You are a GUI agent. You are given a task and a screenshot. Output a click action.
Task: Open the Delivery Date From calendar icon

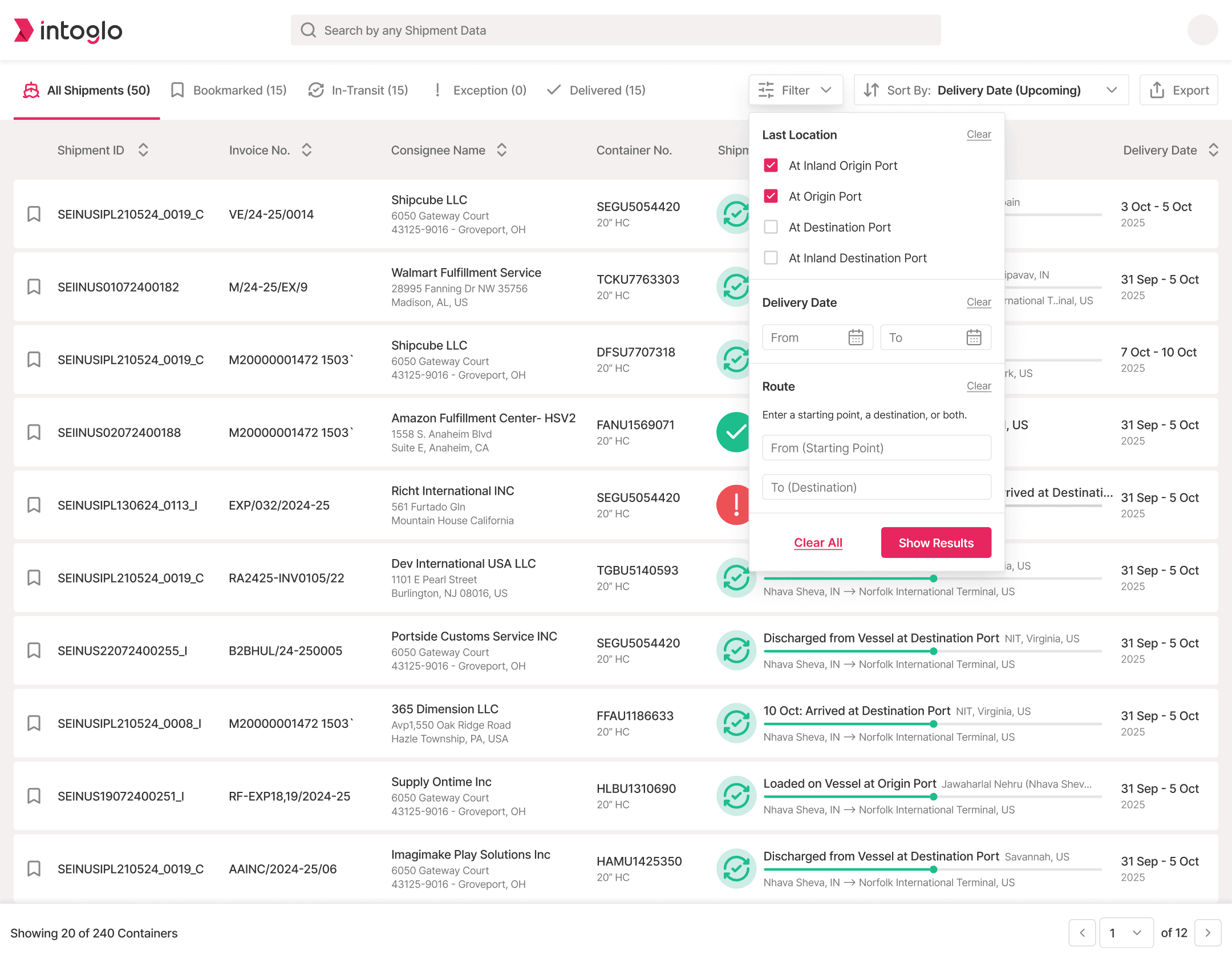click(x=856, y=338)
